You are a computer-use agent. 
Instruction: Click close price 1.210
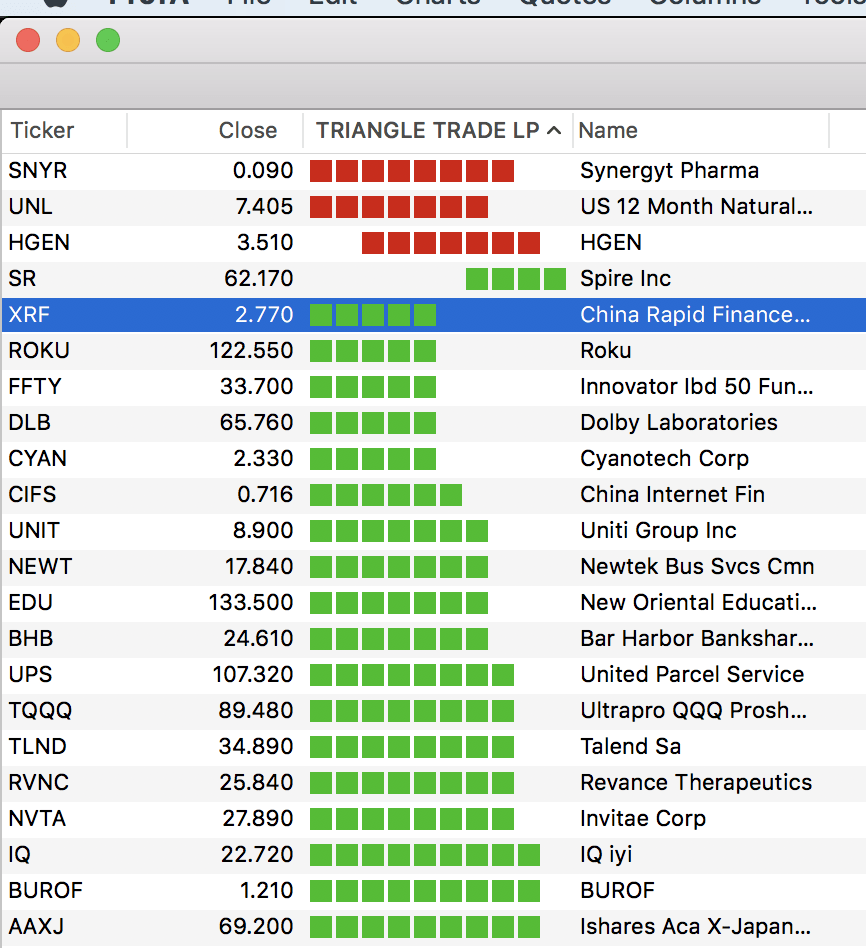coord(267,890)
